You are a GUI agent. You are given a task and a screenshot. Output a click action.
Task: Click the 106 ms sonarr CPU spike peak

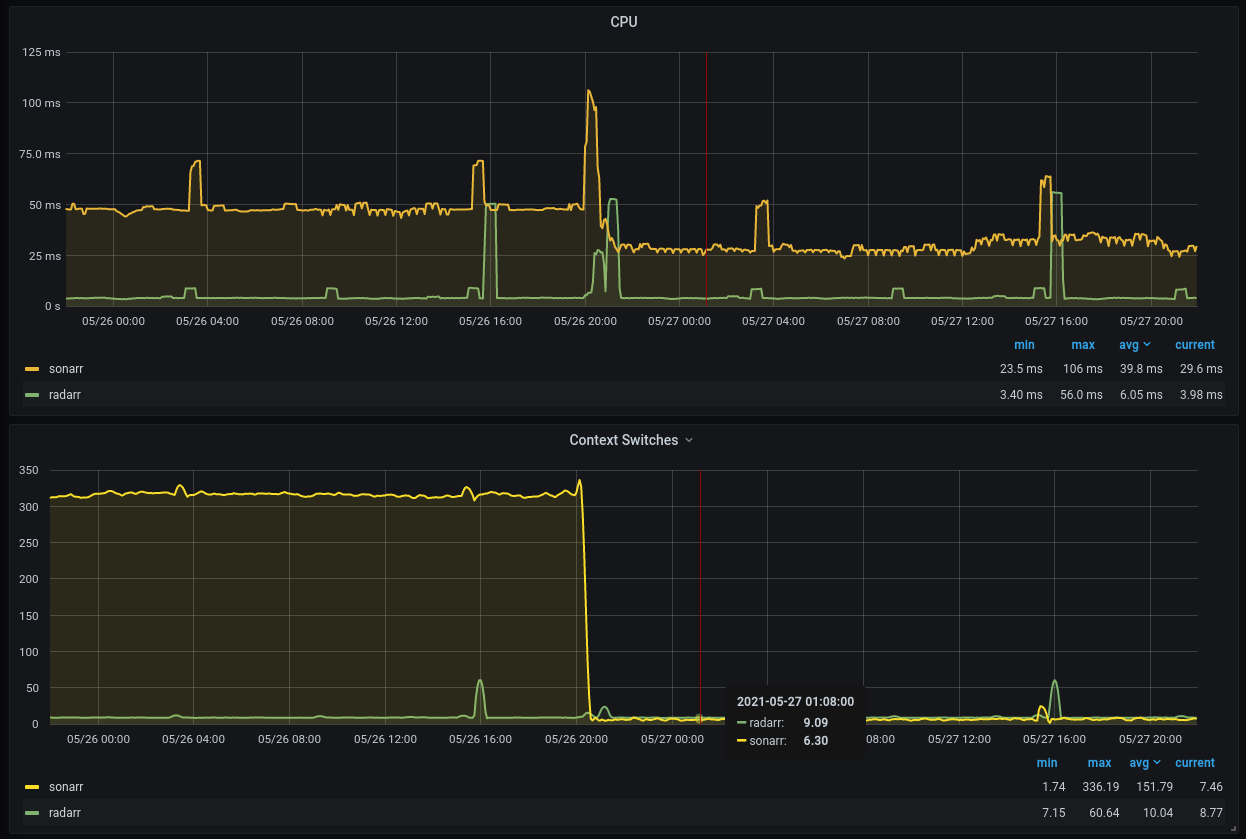point(588,91)
